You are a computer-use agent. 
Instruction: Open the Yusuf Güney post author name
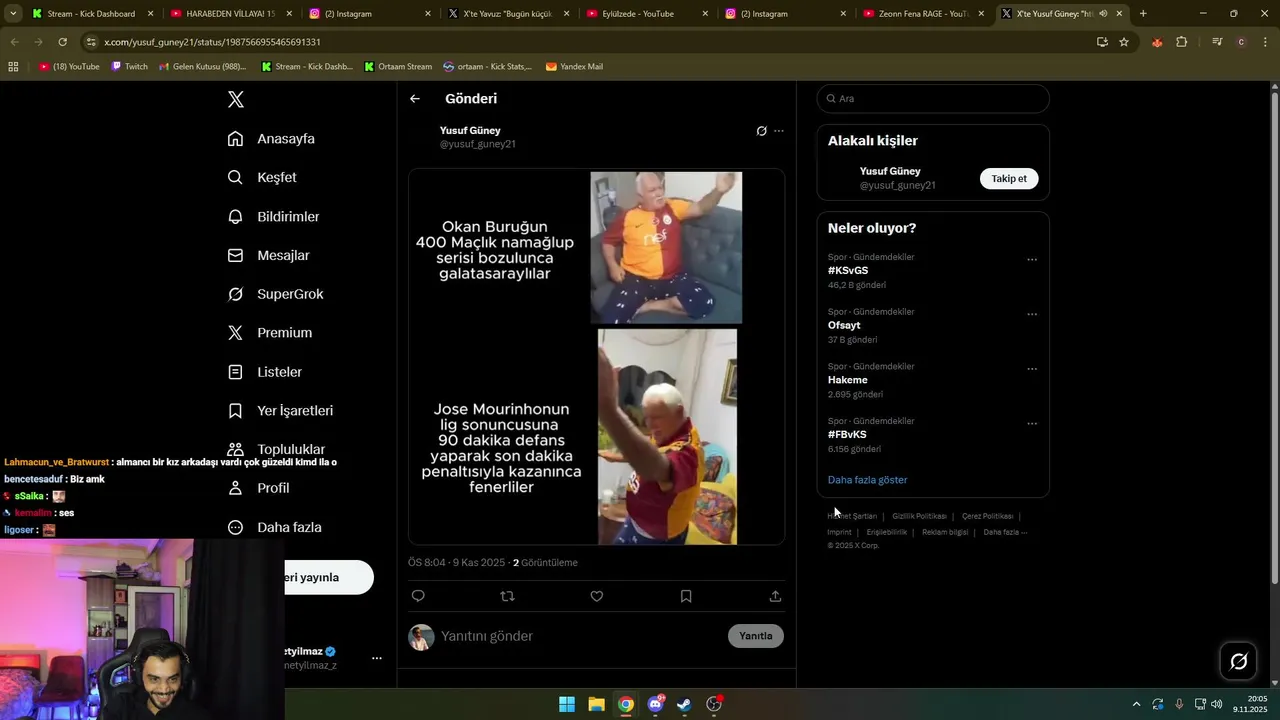point(470,131)
